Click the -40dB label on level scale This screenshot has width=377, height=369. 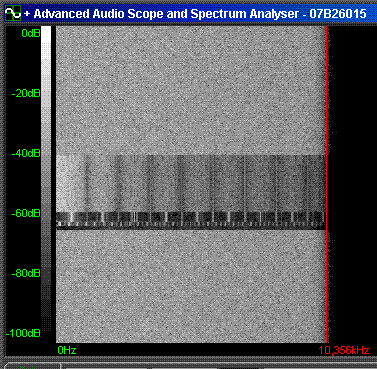pyautogui.click(x=26, y=153)
